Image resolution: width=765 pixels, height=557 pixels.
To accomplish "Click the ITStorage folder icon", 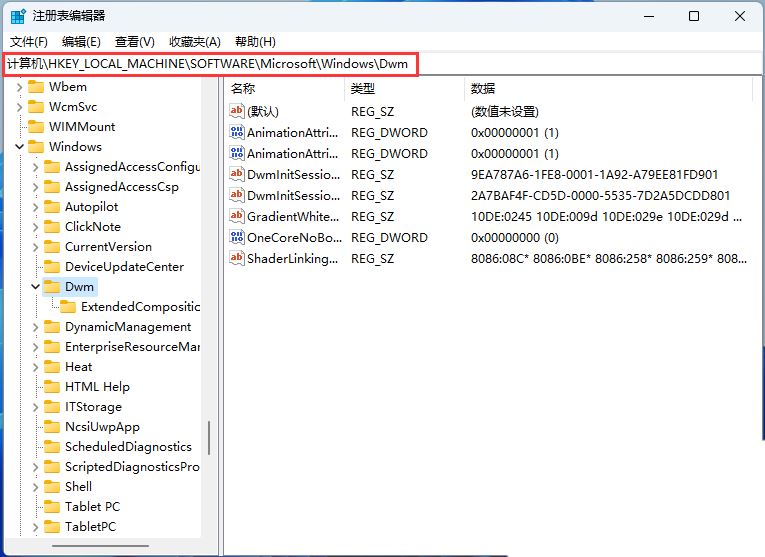I will click(52, 407).
